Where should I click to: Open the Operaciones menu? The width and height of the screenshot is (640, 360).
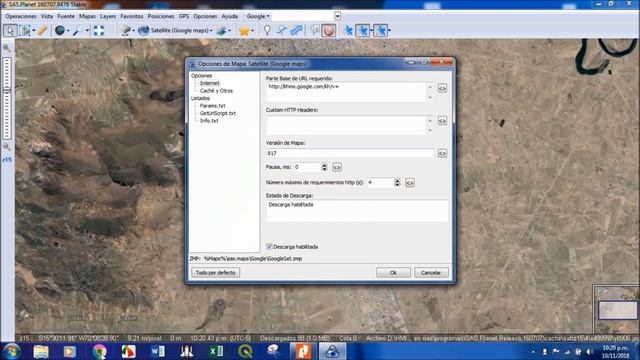[x=21, y=16]
